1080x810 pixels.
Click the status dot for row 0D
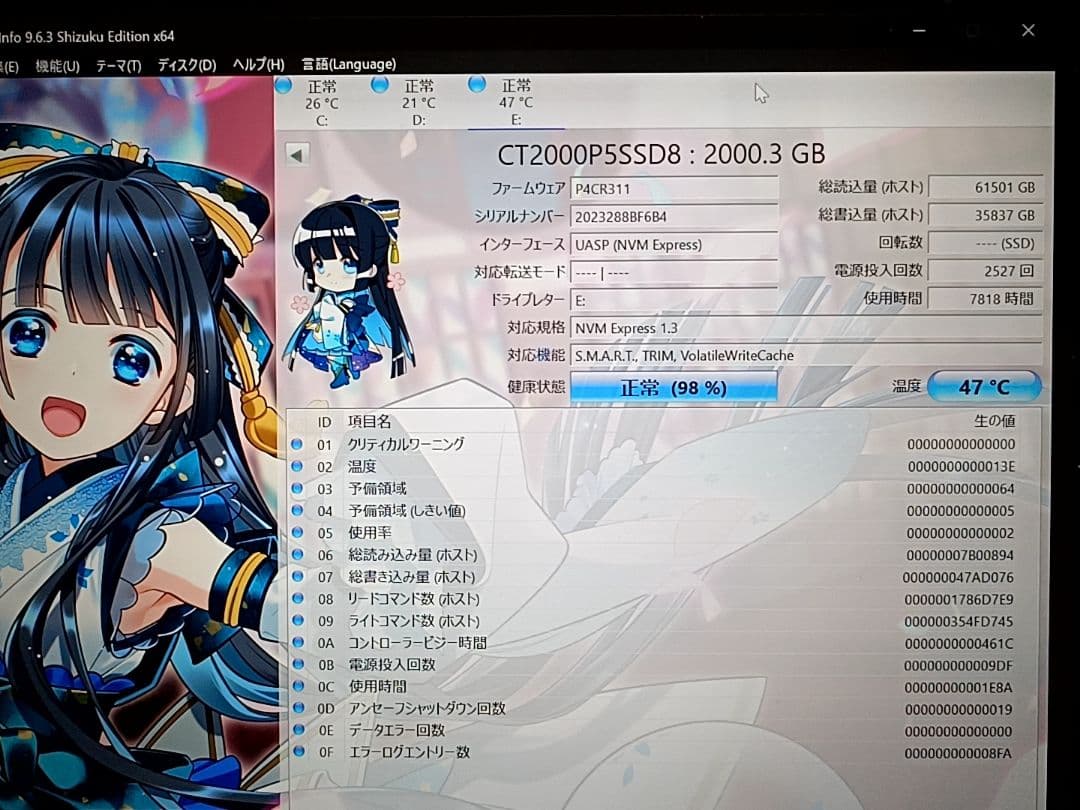(298, 707)
